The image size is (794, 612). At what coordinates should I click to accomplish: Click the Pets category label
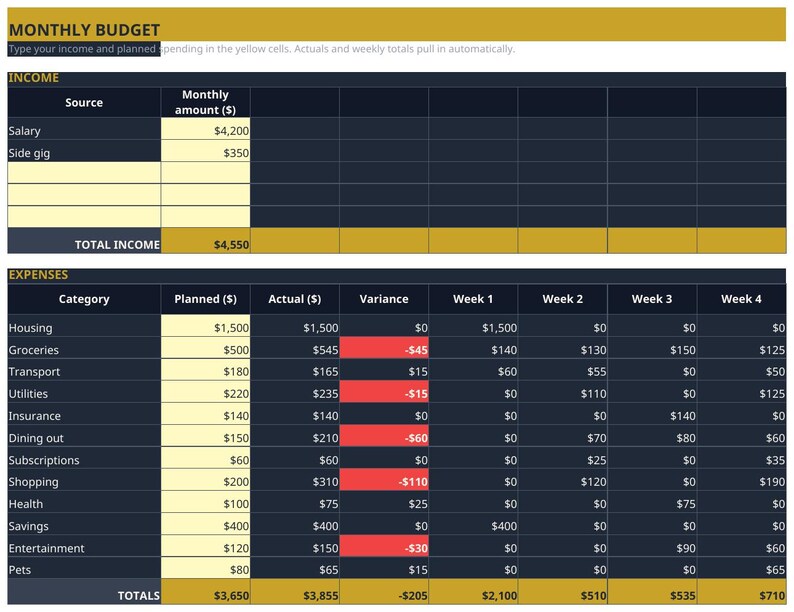[84, 568]
